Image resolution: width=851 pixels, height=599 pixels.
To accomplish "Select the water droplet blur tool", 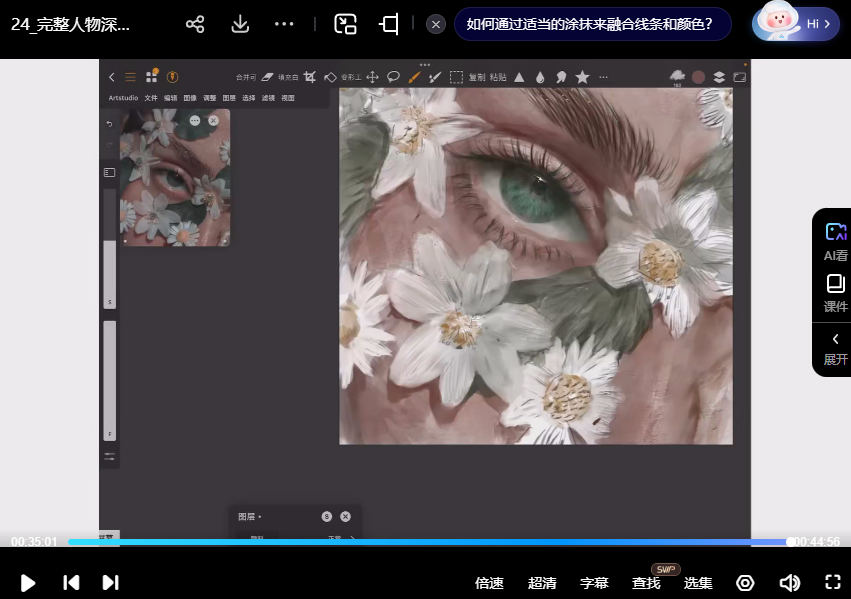I will pos(541,76).
